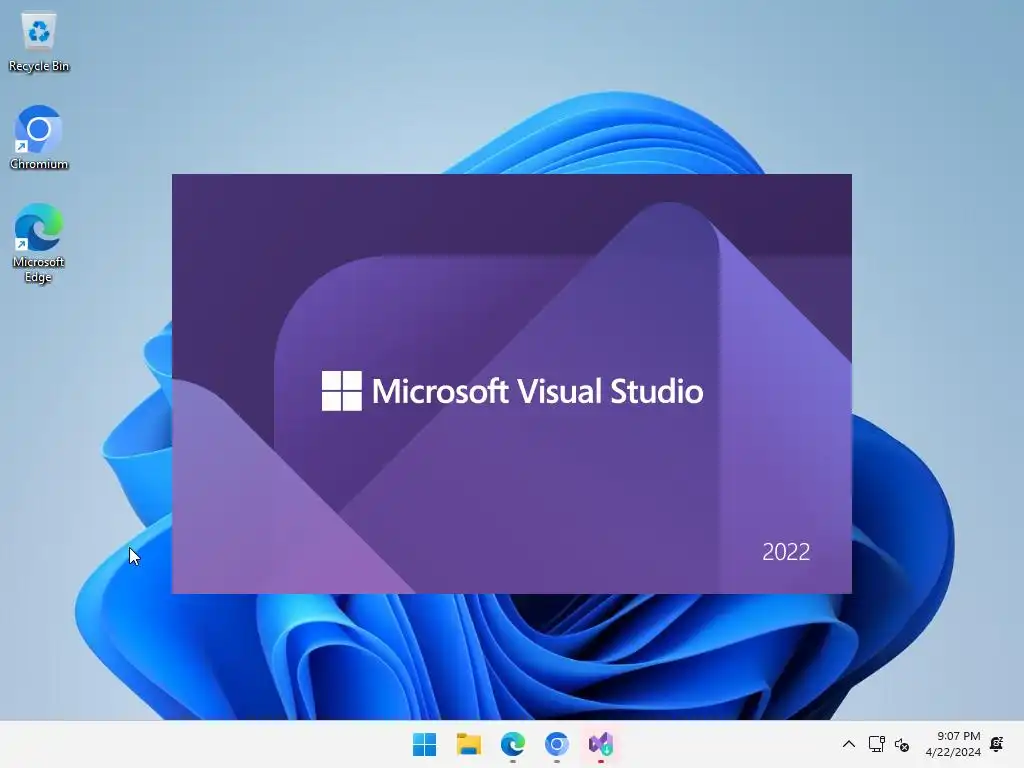
Task: Show hidden system tray icons
Action: 848,744
